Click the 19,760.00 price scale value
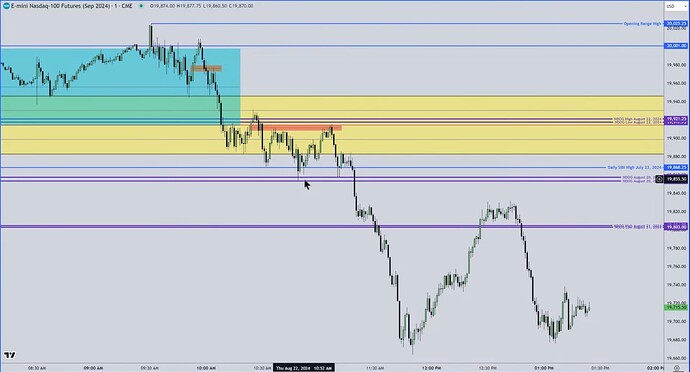The image size is (690, 372). [676, 266]
